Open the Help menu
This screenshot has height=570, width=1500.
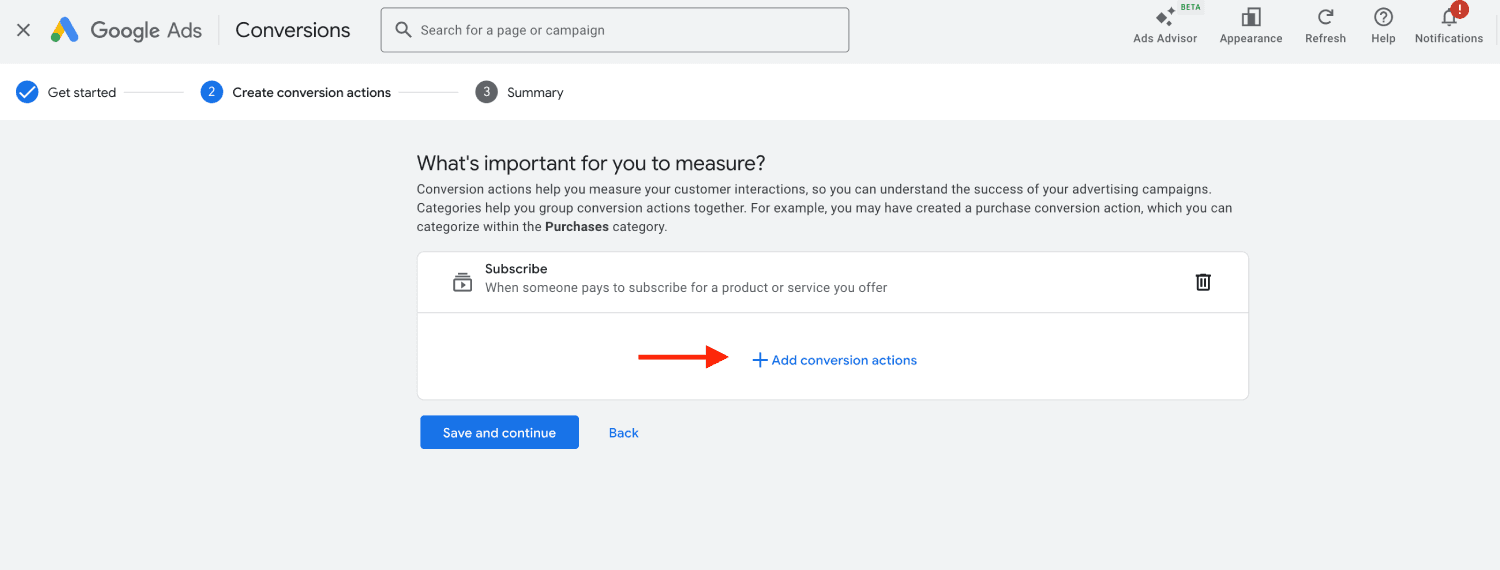[x=1384, y=25]
